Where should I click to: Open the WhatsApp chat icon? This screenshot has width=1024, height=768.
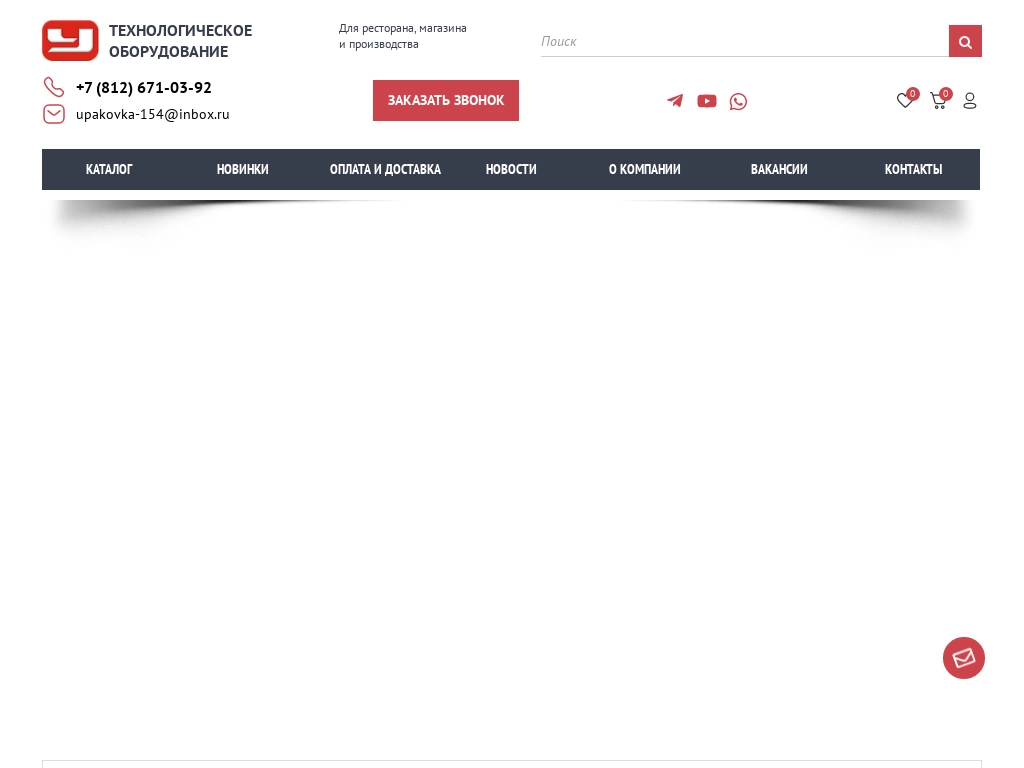[738, 101]
